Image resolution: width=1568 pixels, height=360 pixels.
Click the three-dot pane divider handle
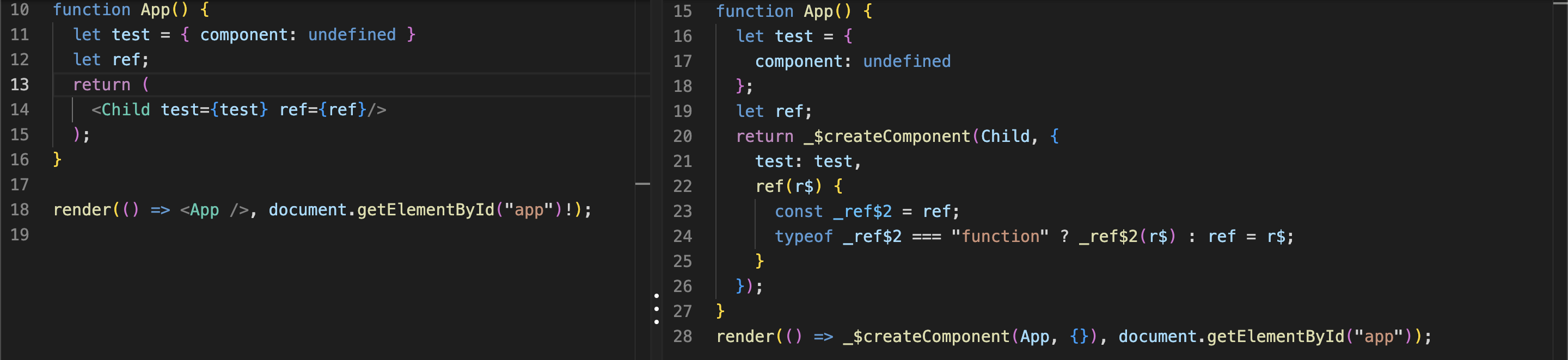(x=656, y=309)
